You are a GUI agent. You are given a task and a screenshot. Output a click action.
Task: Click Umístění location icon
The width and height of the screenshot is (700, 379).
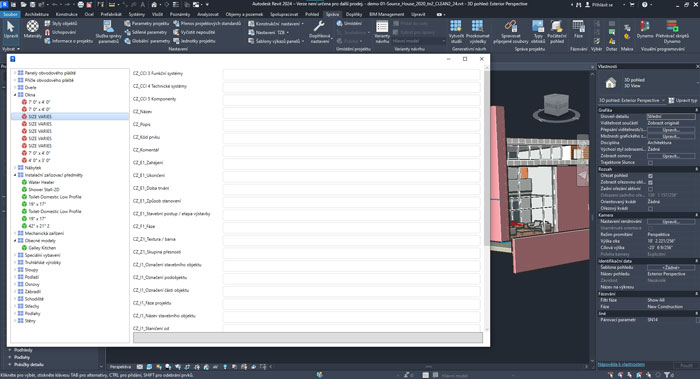(x=349, y=23)
